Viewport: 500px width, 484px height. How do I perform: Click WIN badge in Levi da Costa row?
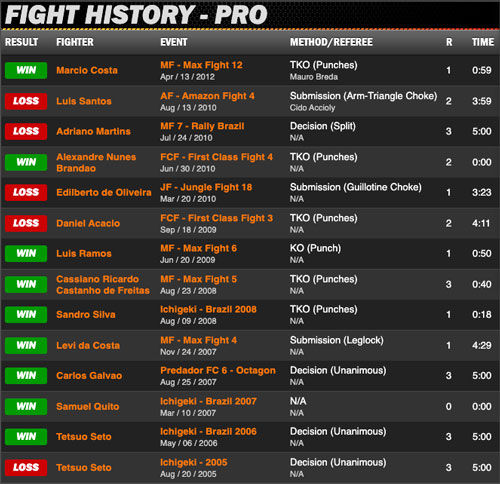[26, 345]
